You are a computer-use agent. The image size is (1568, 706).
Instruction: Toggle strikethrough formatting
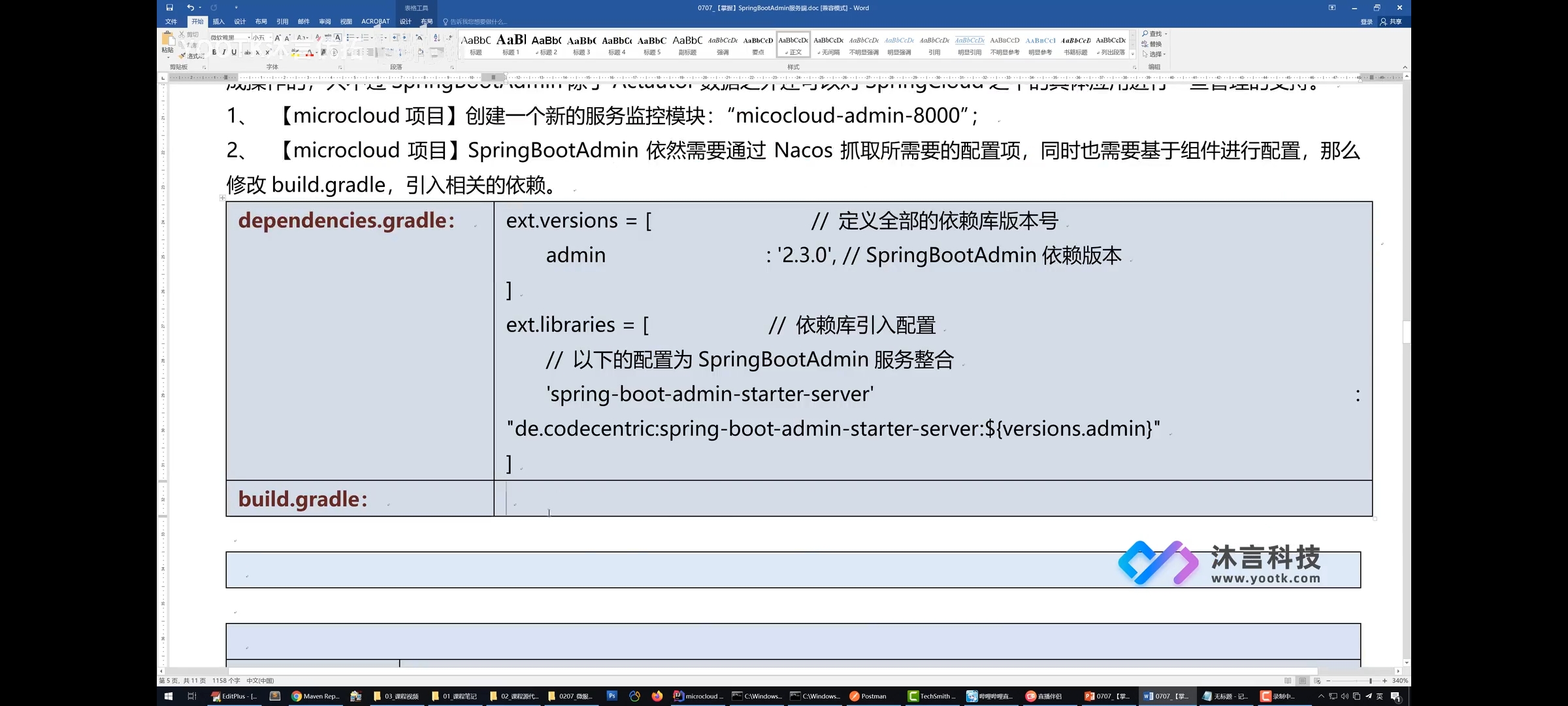click(247, 52)
